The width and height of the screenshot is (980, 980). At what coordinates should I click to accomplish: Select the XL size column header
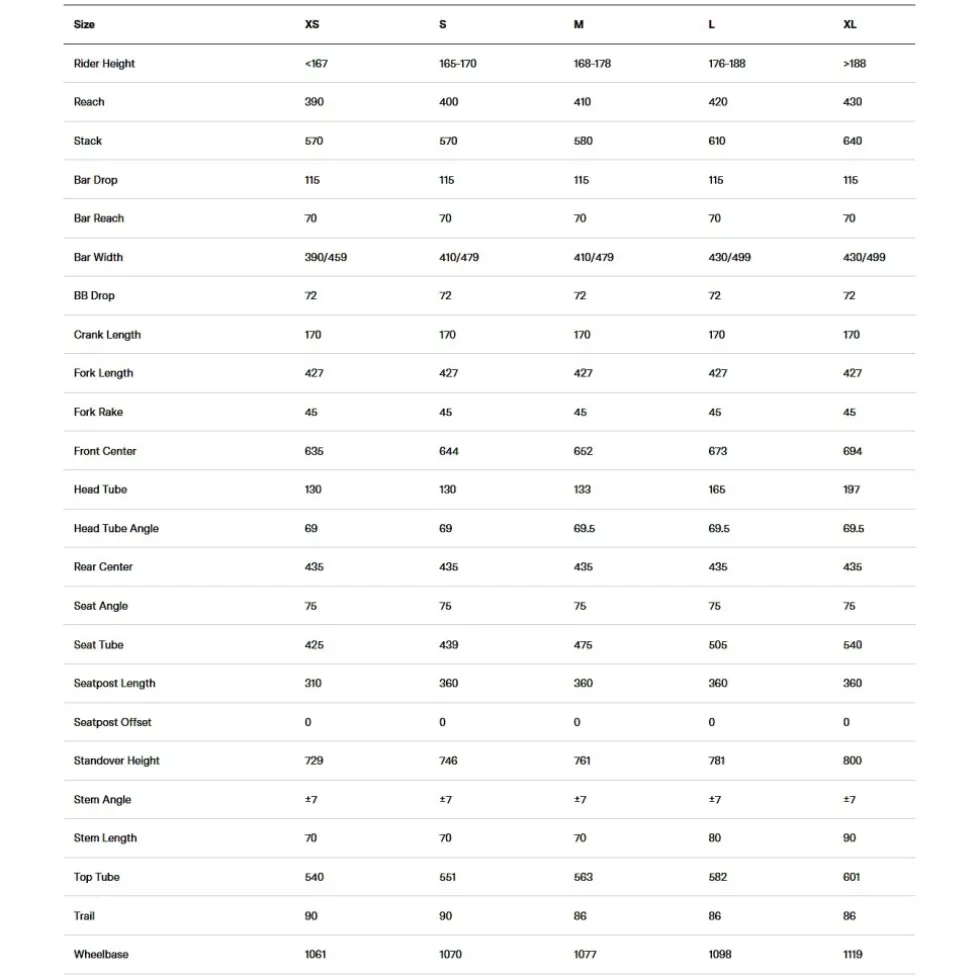click(x=849, y=24)
